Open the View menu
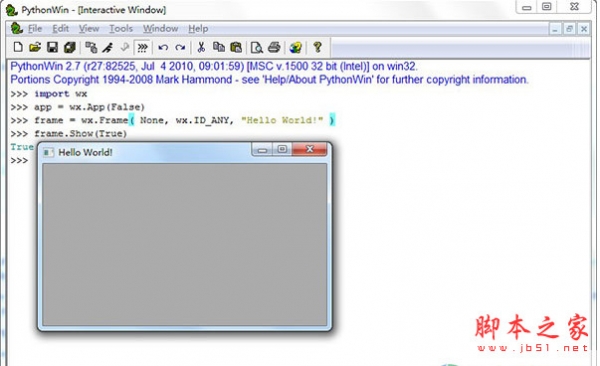600x366 pixels. [x=89, y=29]
